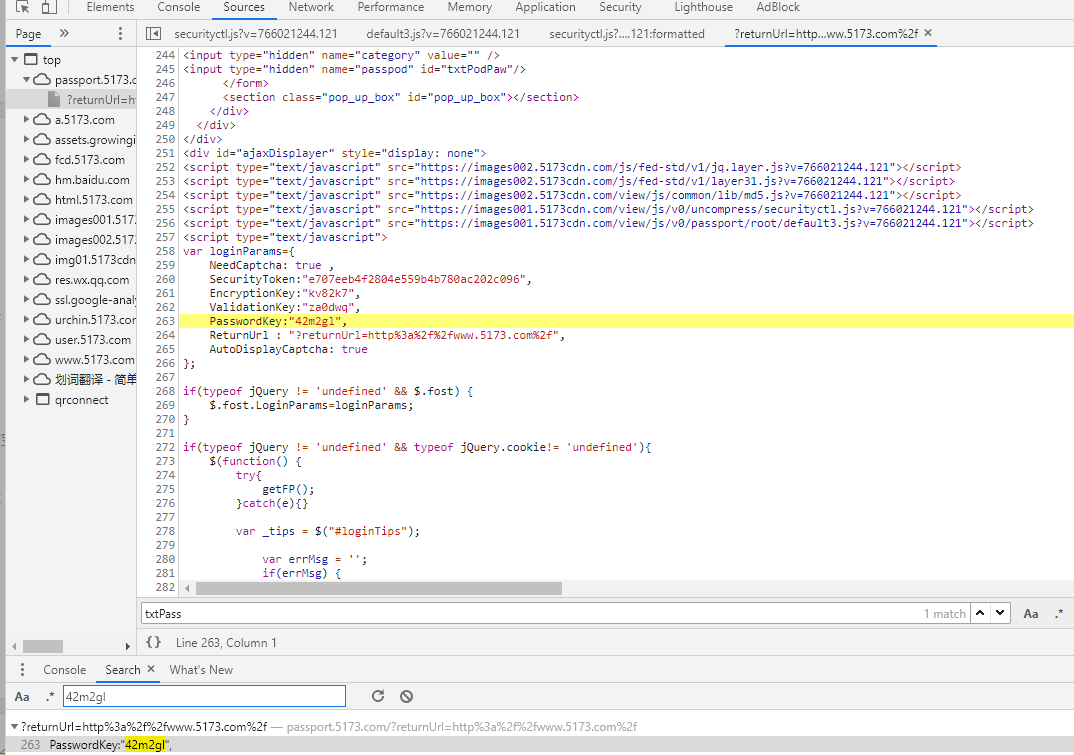Screen dimensions: 1074x755
Task: Pretty print with the braces icon
Action: [153, 642]
